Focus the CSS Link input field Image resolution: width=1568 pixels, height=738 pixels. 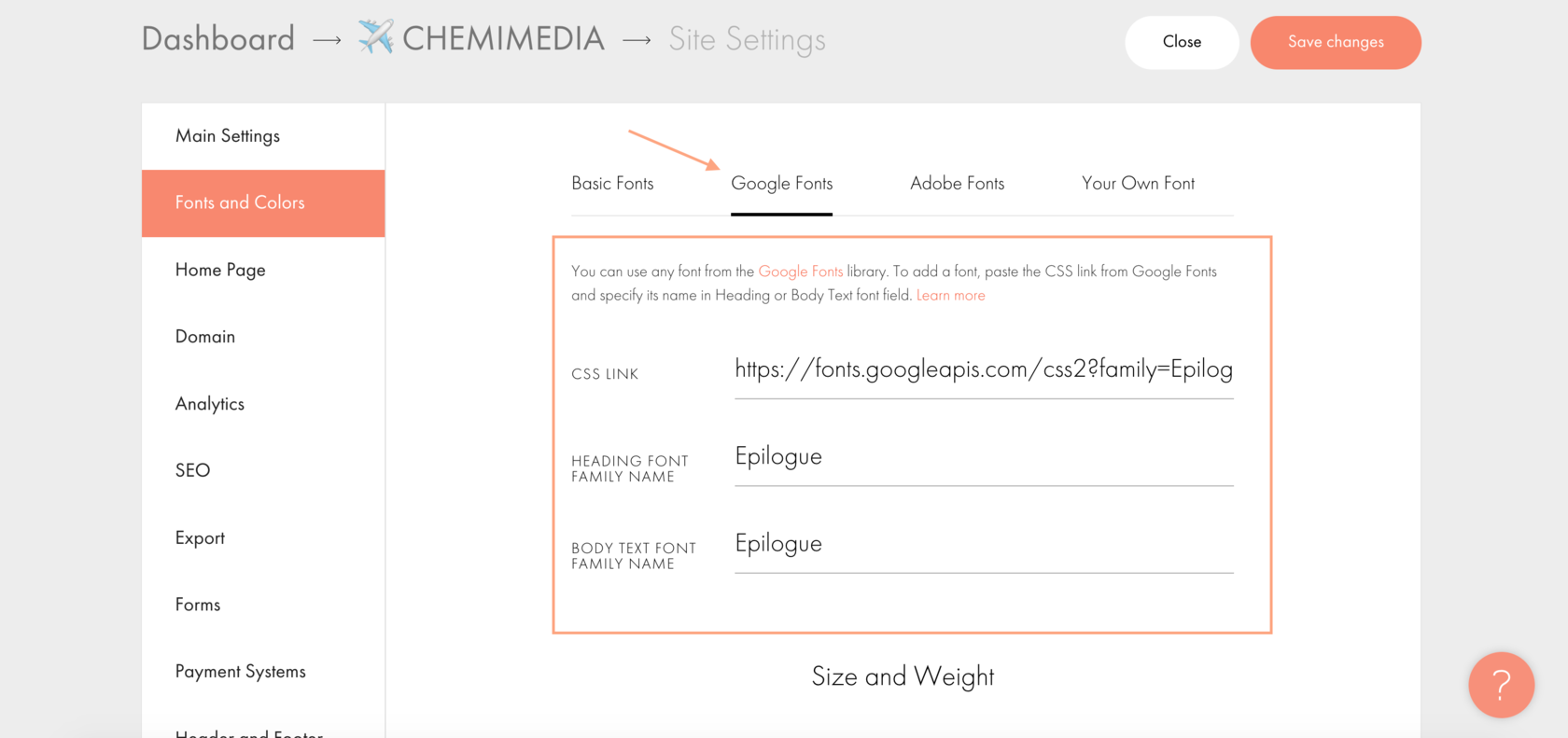(983, 370)
